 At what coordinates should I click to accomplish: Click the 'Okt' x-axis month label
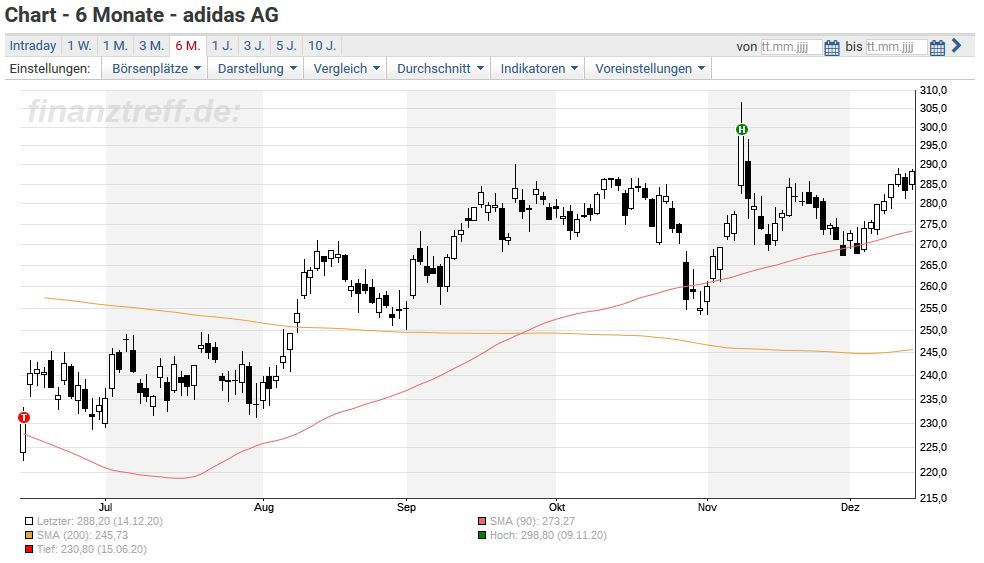[557, 507]
